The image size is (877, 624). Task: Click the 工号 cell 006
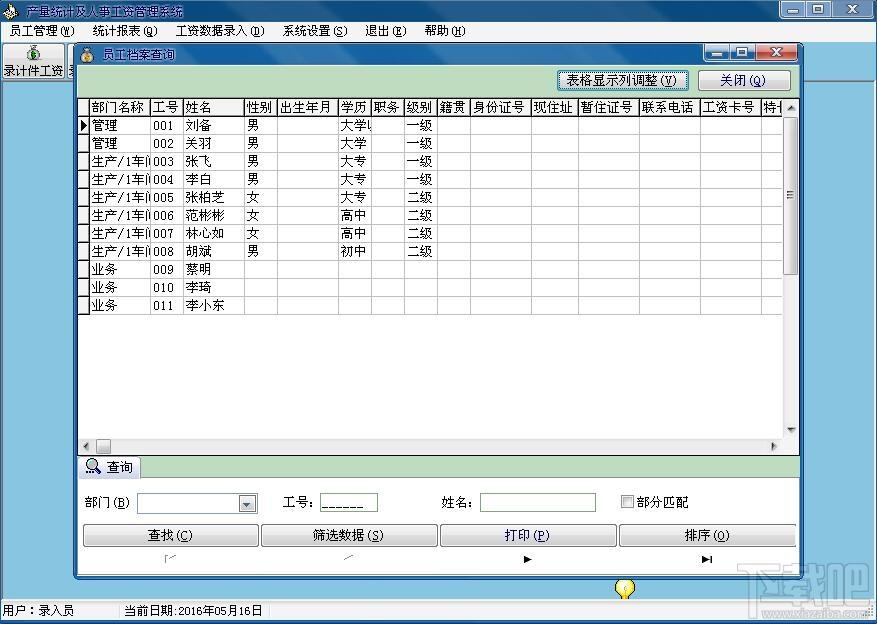167,215
